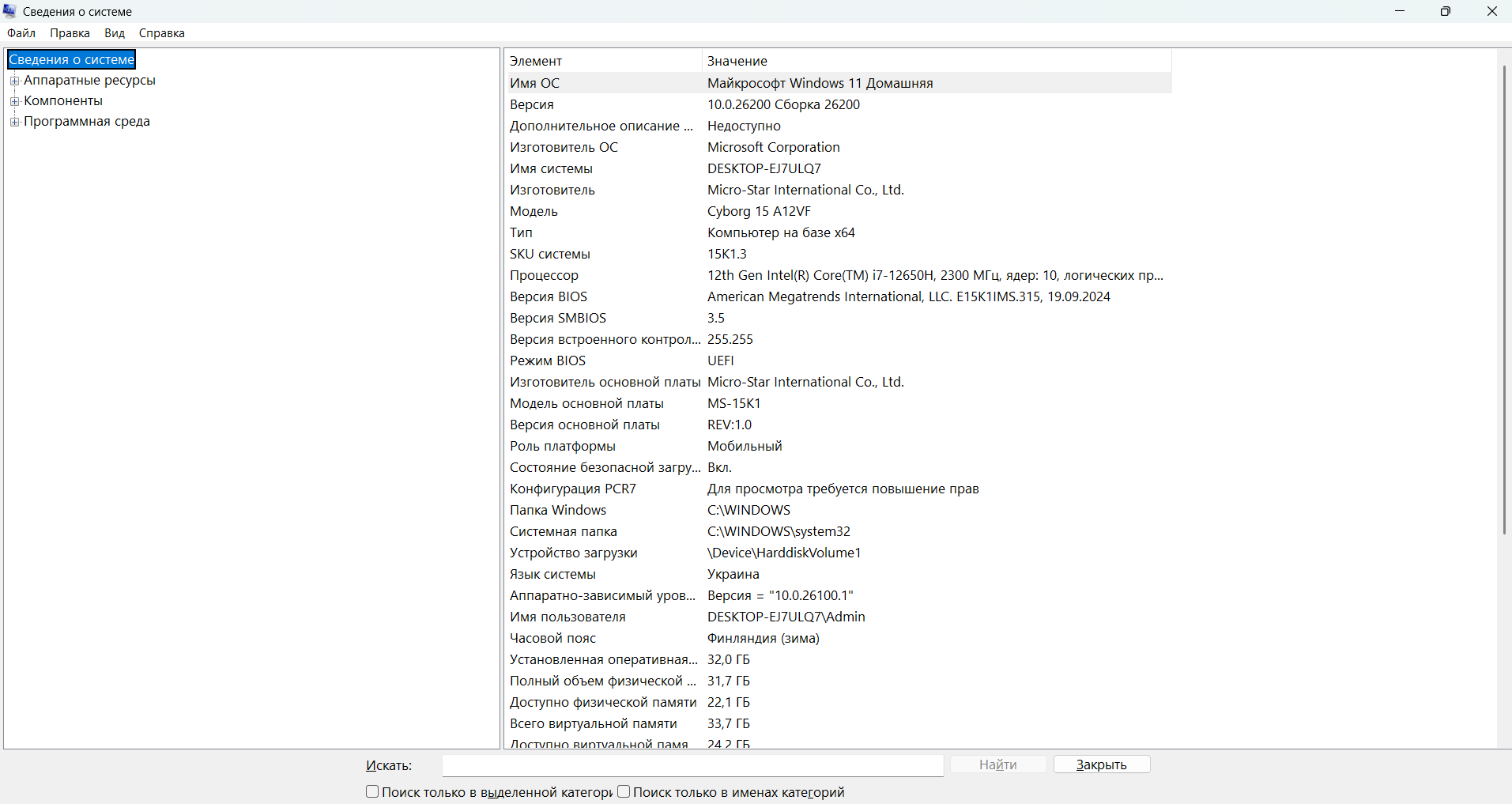Click the Мобильный value
Image resolution: width=1512 pixels, height=804 pixels.
(x=745, y=446)
